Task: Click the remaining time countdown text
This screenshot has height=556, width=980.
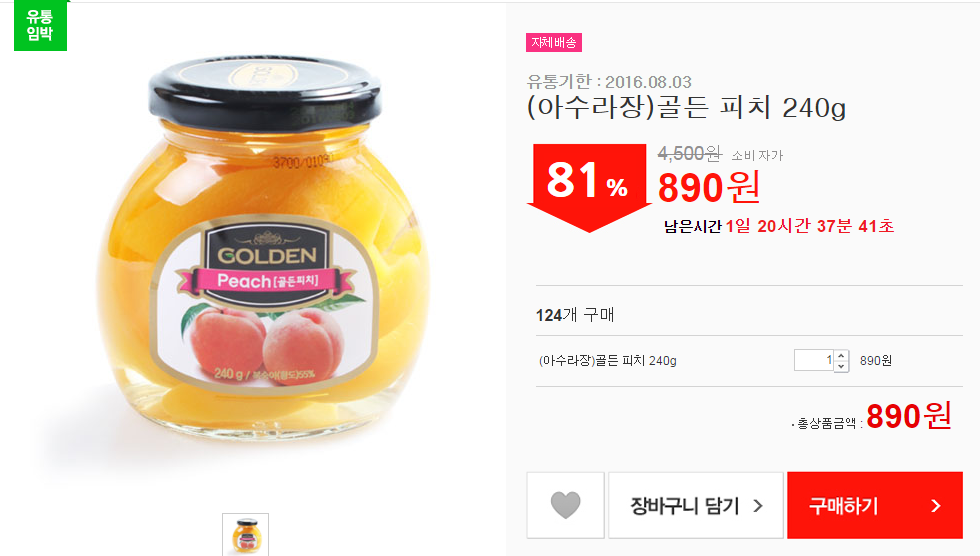Action: (779, 226)
